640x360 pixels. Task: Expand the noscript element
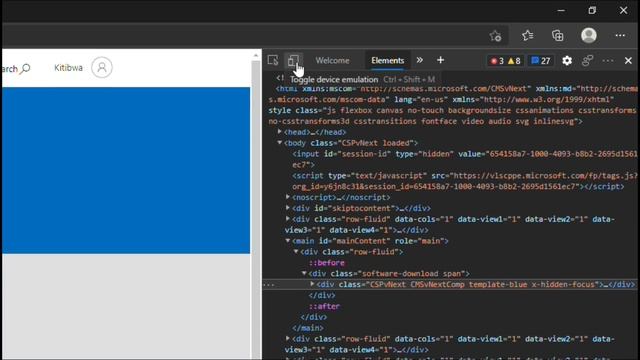click(x=288, y=197)
